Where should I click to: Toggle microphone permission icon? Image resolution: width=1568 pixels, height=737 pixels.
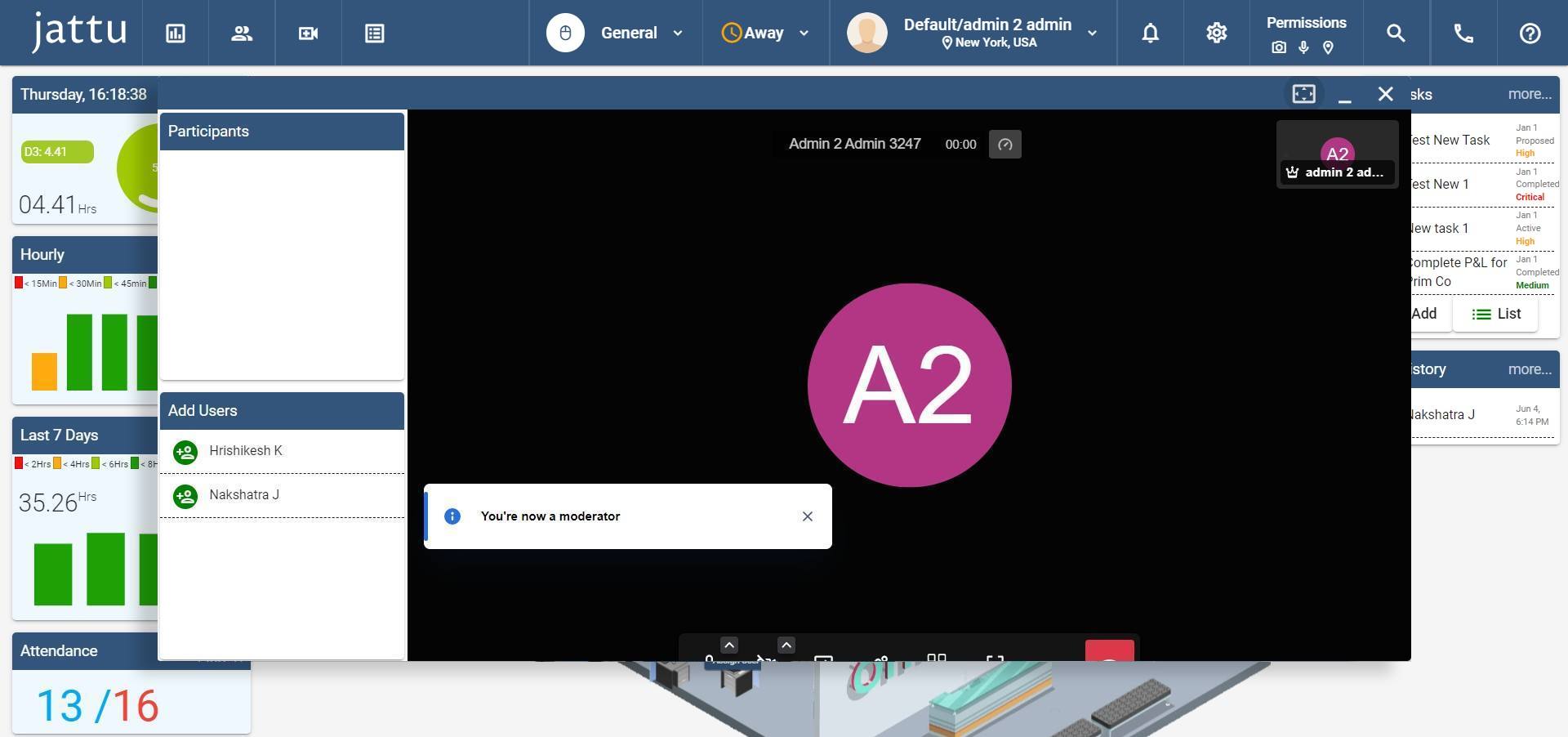(1303, 48)
